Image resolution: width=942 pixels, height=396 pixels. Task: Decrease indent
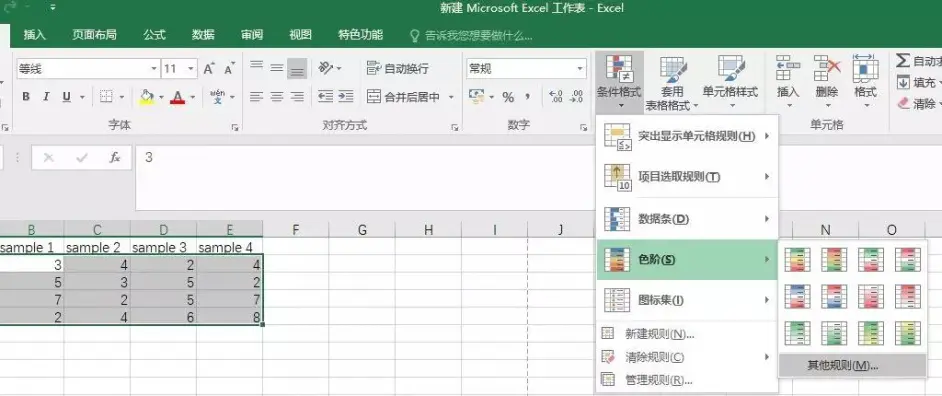pyautogui.click(x=326, y=97)
